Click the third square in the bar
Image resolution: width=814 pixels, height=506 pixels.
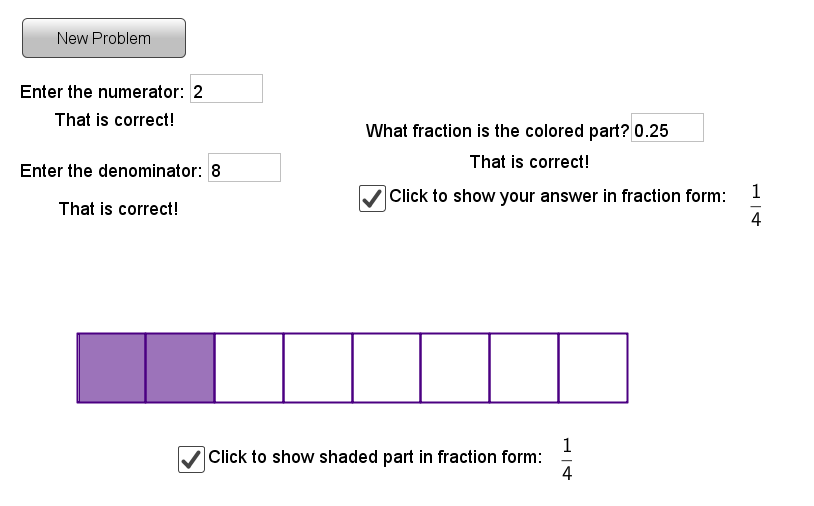(249, 368)
